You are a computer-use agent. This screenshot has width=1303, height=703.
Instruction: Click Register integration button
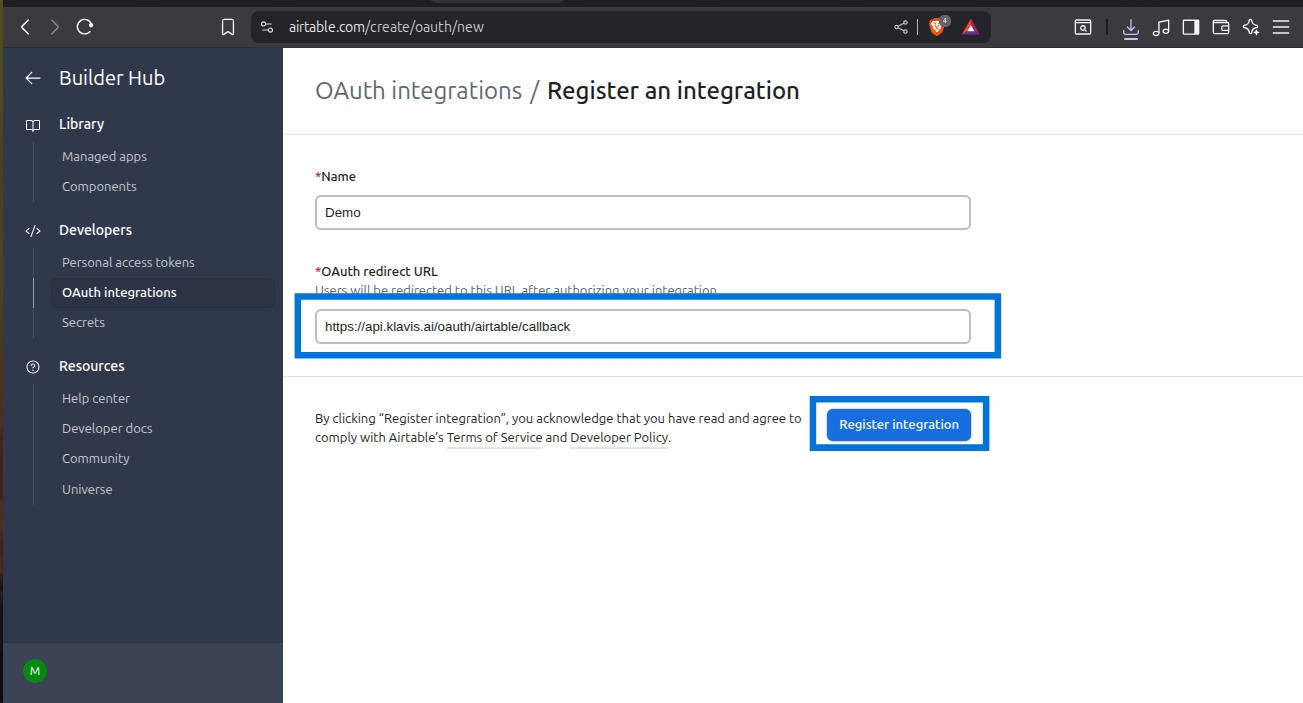point(899,424)
